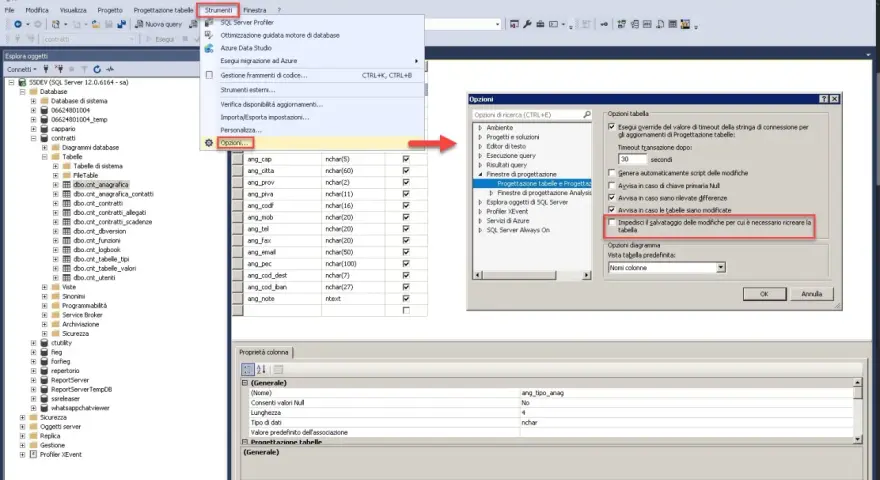Click the save all disks icon in toolbar
Viewport: 880px width, 480px height.
click(x=121, y=24)
